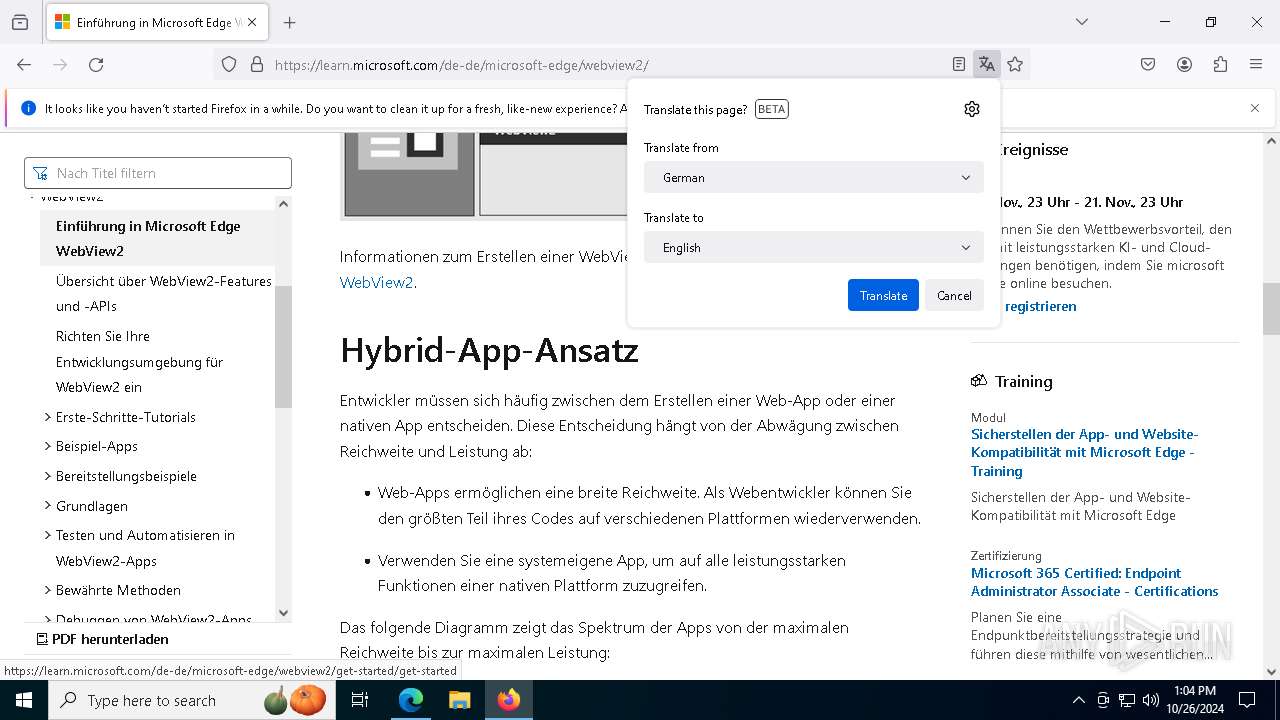1280x720 pixels.
Task: Expand the Beispiel-Apps section
Action: coord(97,446)
